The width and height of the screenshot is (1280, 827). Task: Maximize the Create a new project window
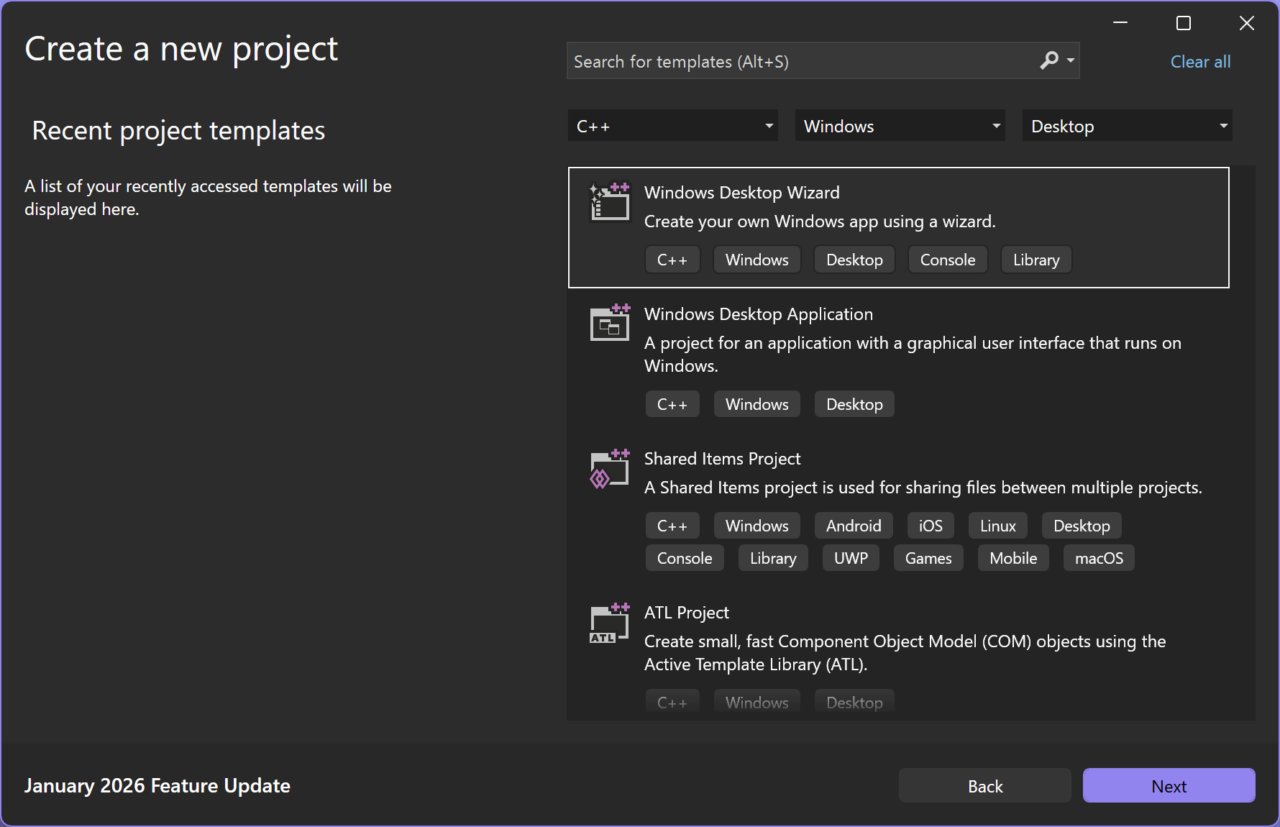[1183, 23]
